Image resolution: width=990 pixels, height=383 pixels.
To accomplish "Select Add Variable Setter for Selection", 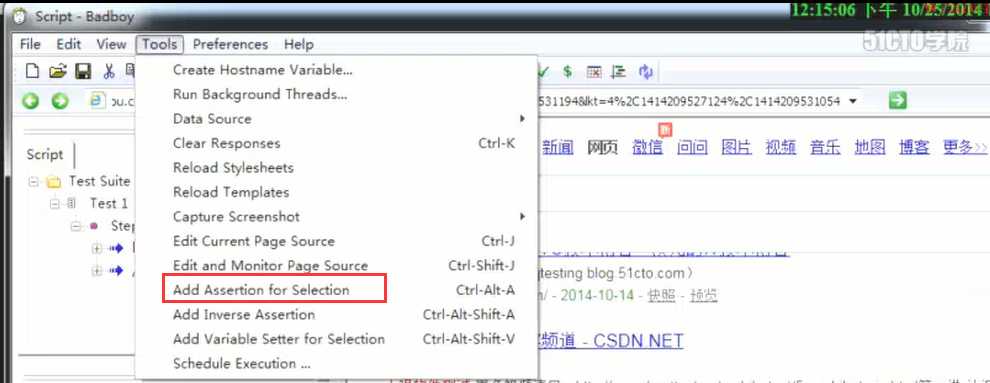I will [x=337, y=339].
